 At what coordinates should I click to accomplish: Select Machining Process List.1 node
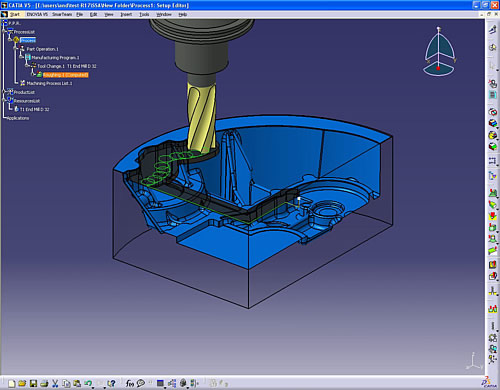49,83
